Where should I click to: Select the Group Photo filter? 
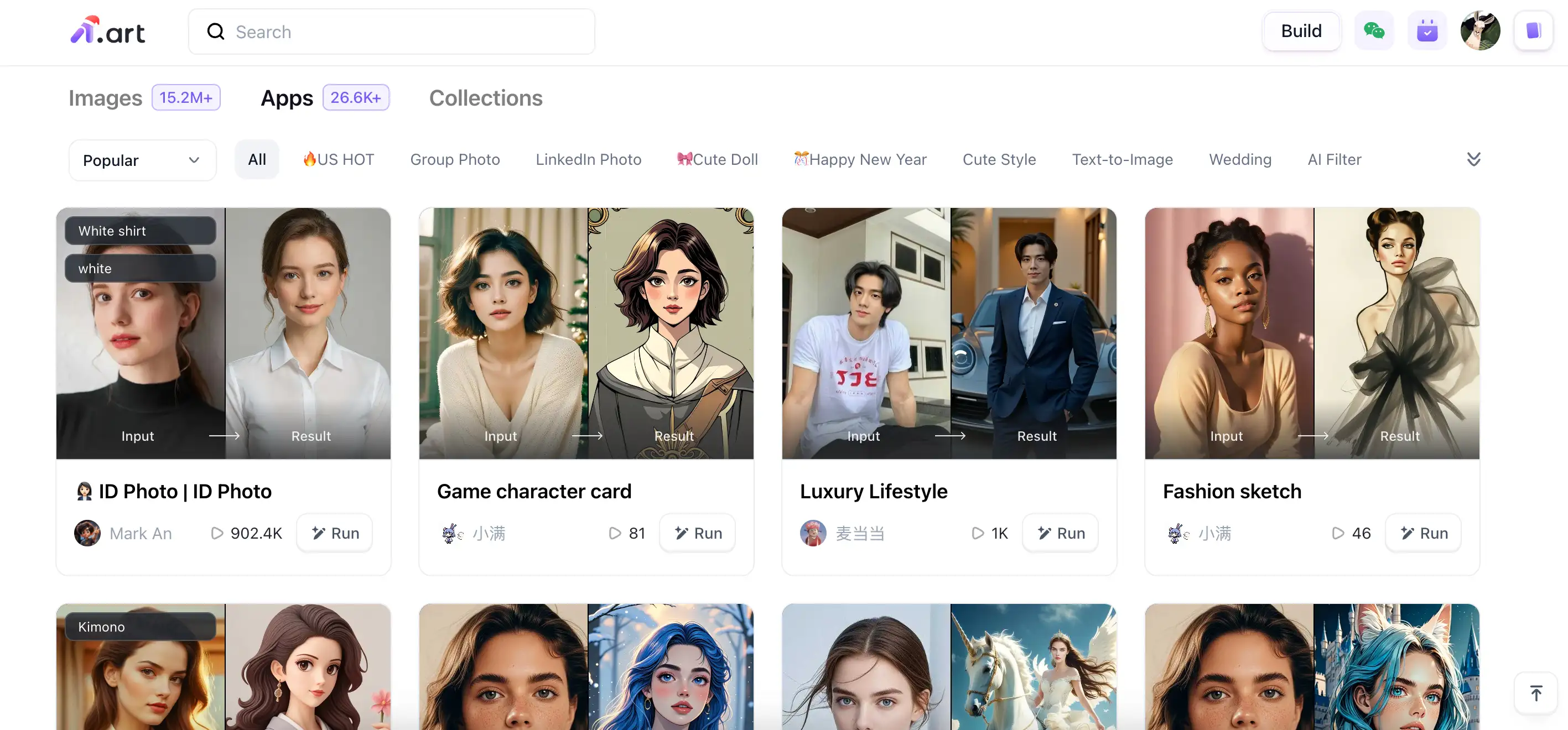tap(455, 159)
